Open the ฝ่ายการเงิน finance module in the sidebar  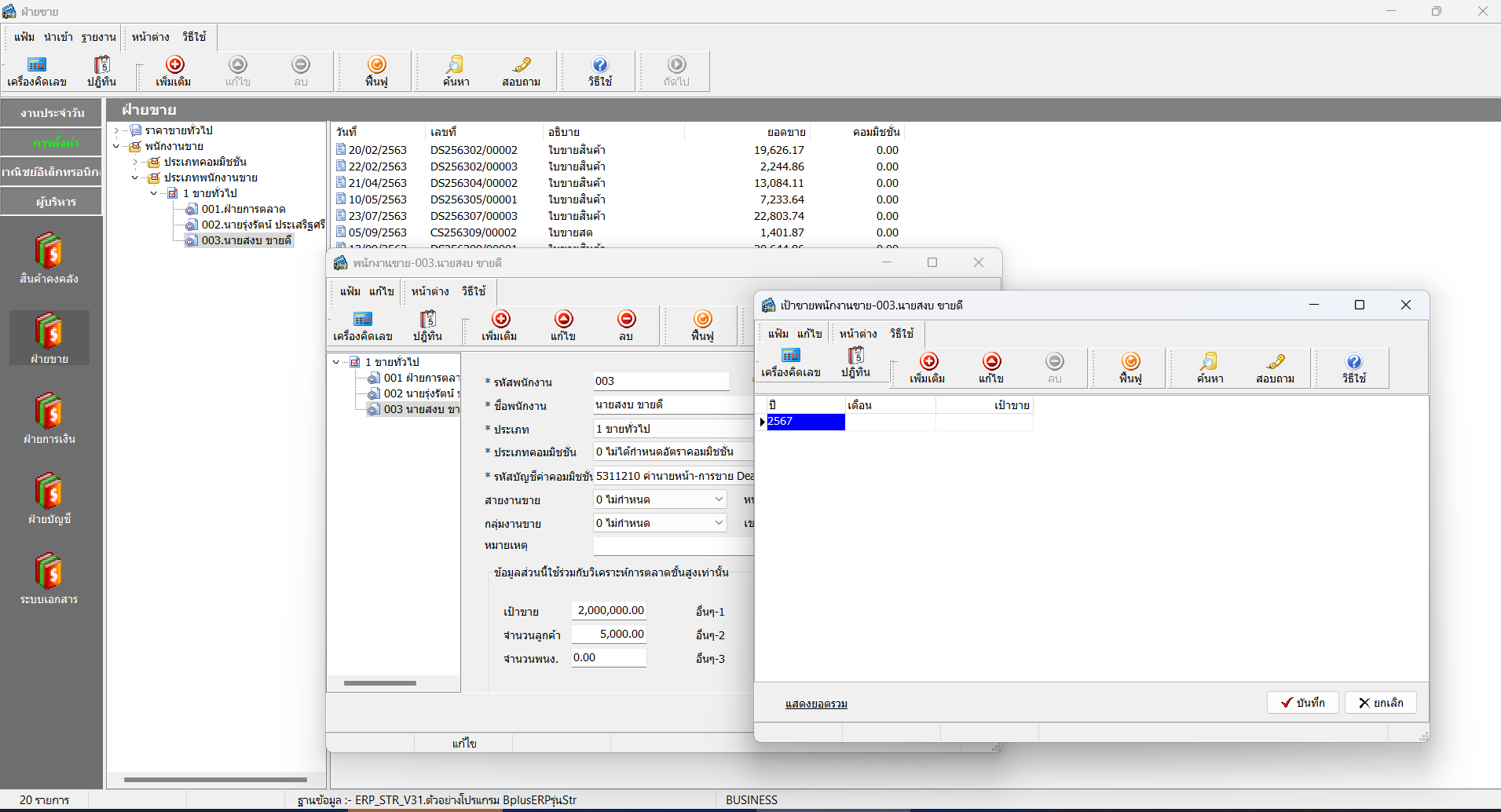[x=49, y=419]
